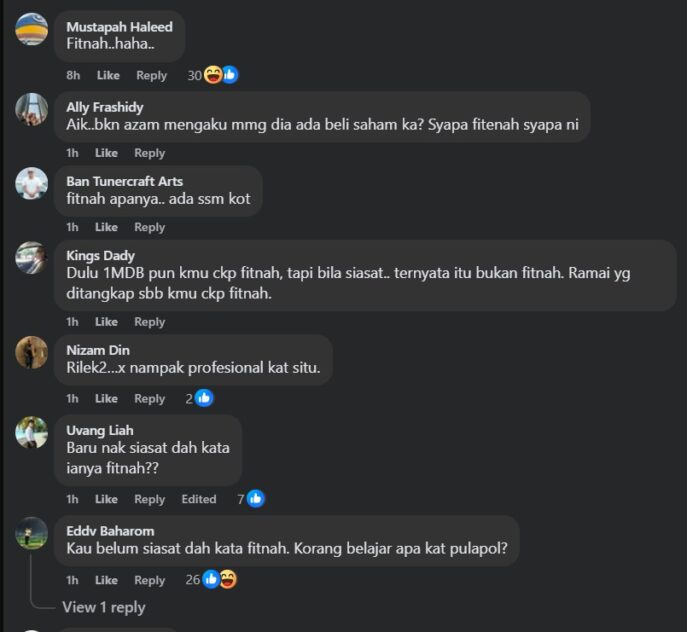Screen dimensions: 687x632
Task: Click Ban Tunercraft Arts avatar
Action: coord(32,183)
